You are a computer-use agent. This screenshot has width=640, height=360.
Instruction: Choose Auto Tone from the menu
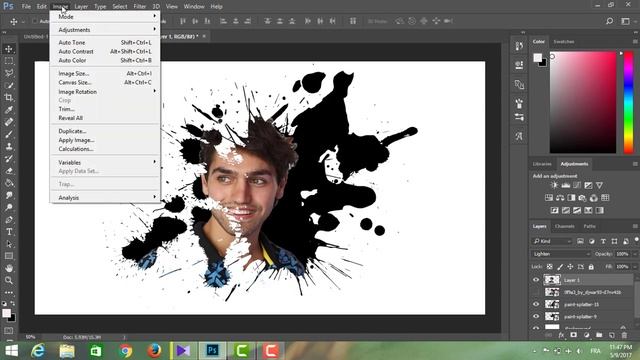[x=105, y=42]
